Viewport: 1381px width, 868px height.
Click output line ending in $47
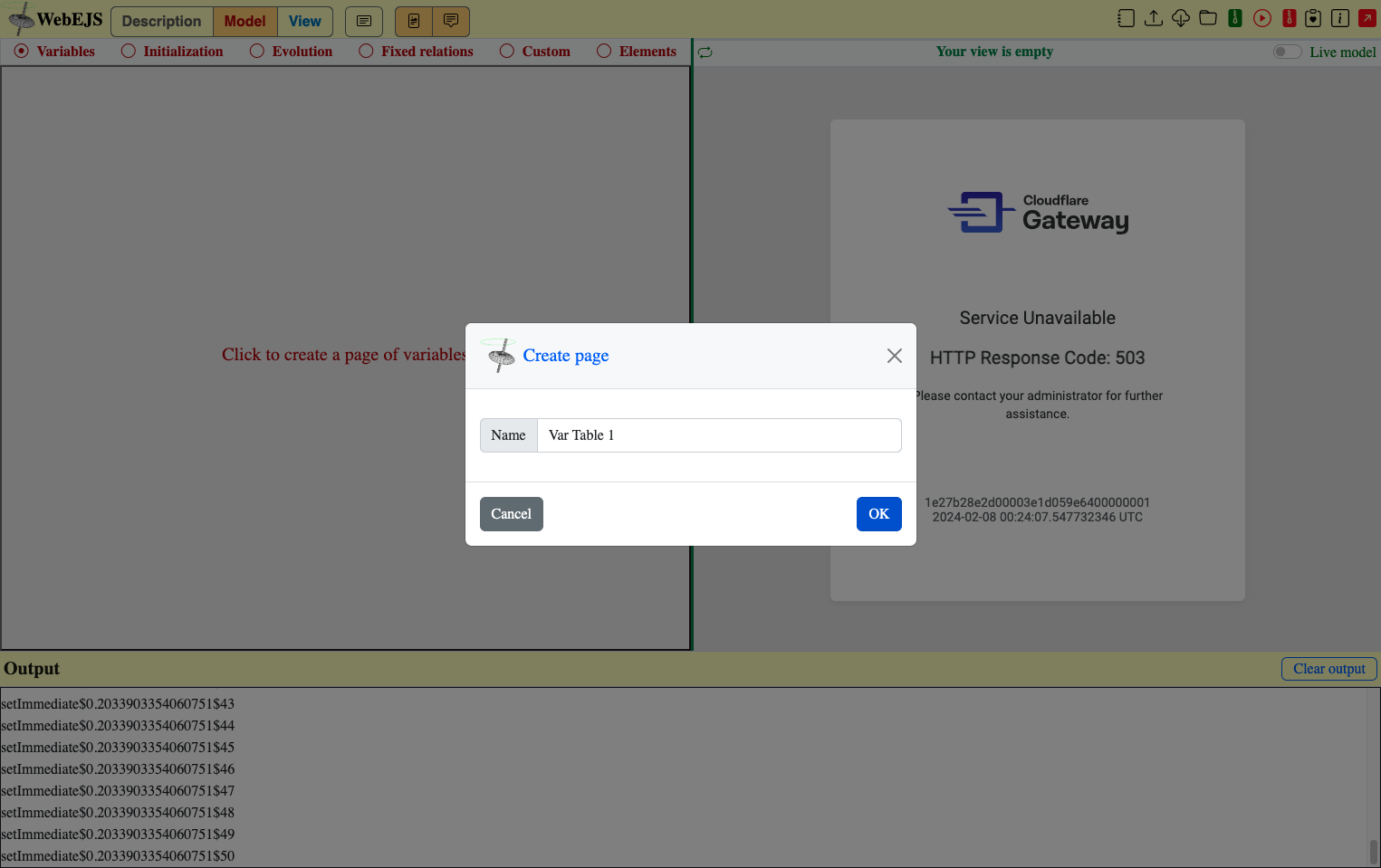point(118,790)
